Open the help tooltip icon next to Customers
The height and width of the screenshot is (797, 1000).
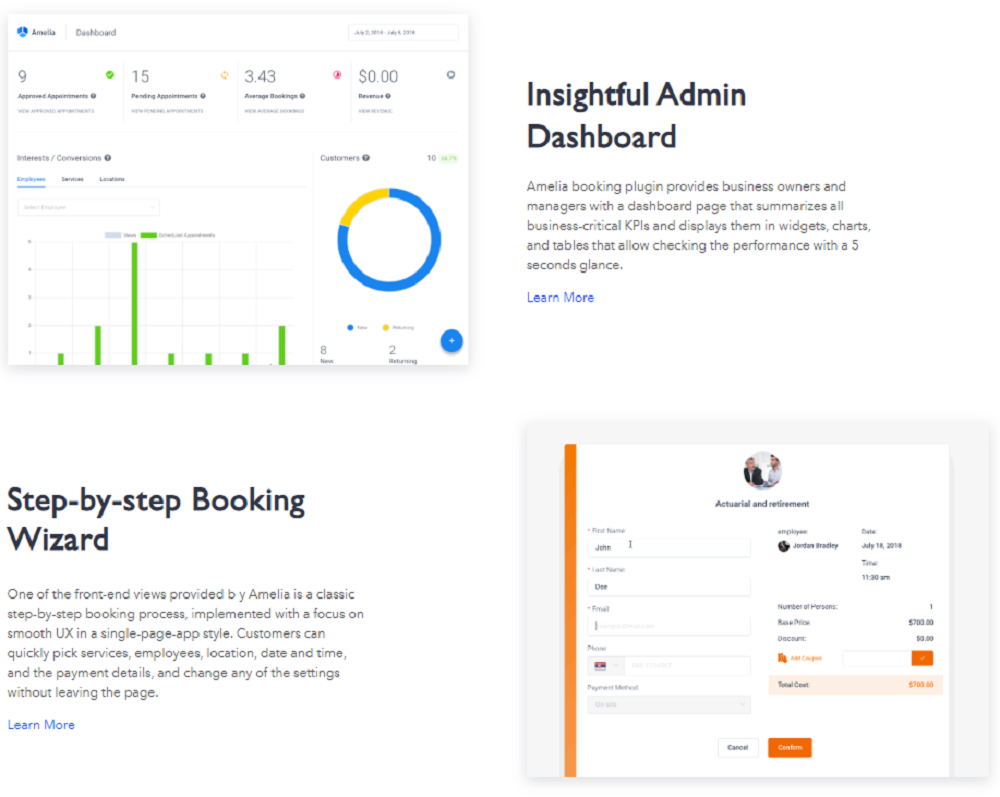pyautogui.click(x=368, y=157)
